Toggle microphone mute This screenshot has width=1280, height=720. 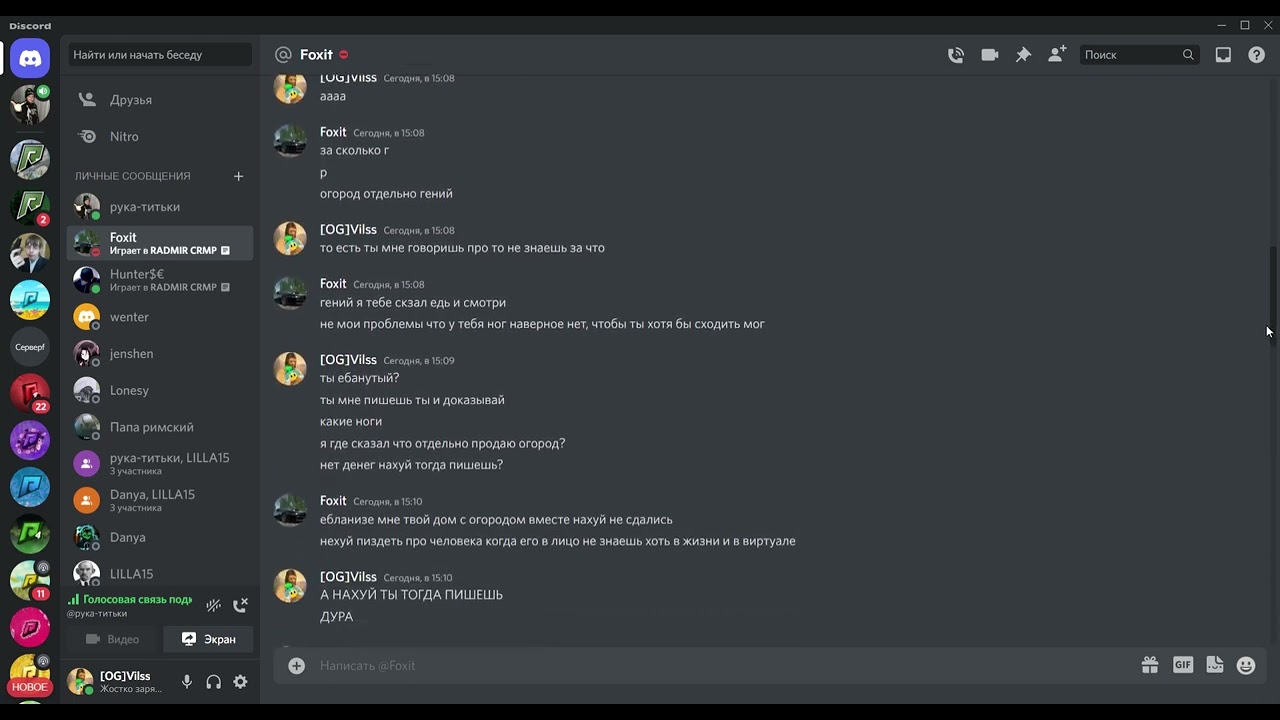[x=187, y=682]
